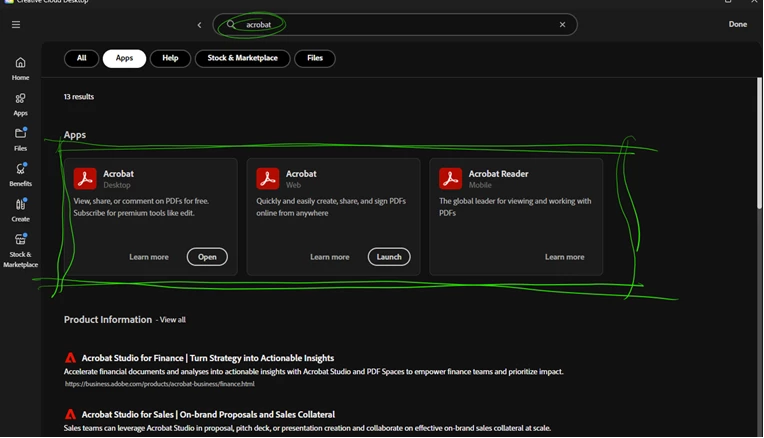Open the Acrobat Desktop app
The image size is (764, 438).
click(x=207, y=257)
